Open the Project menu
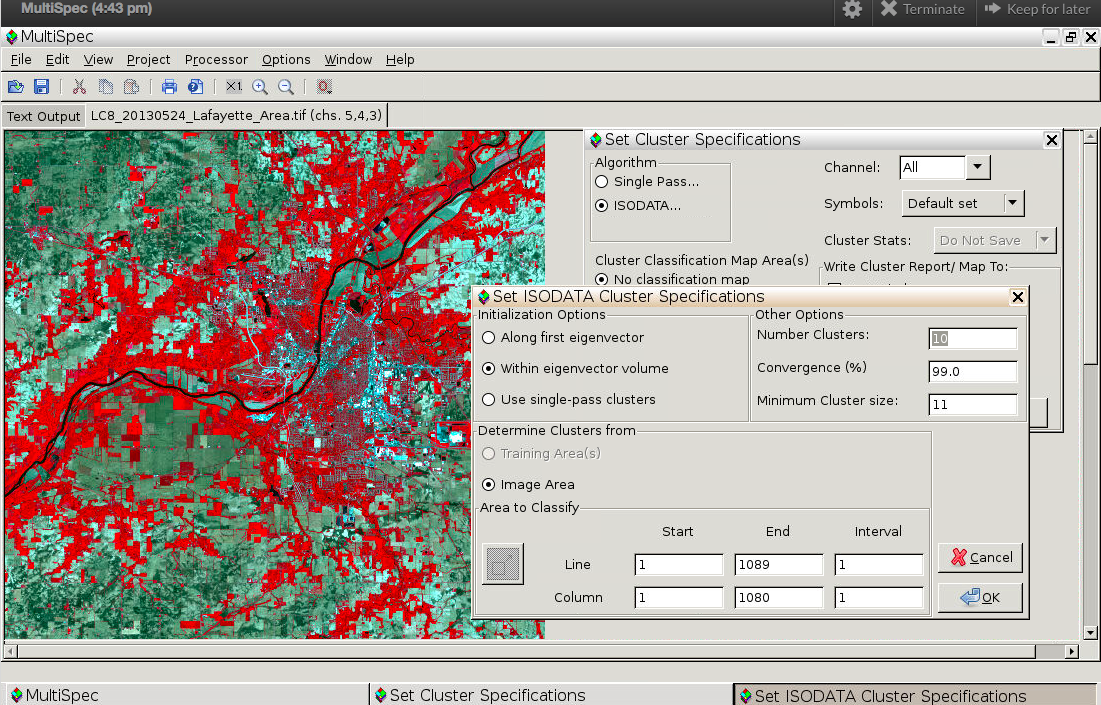Viewport: 1101px width, 705px height. (148, 60)
